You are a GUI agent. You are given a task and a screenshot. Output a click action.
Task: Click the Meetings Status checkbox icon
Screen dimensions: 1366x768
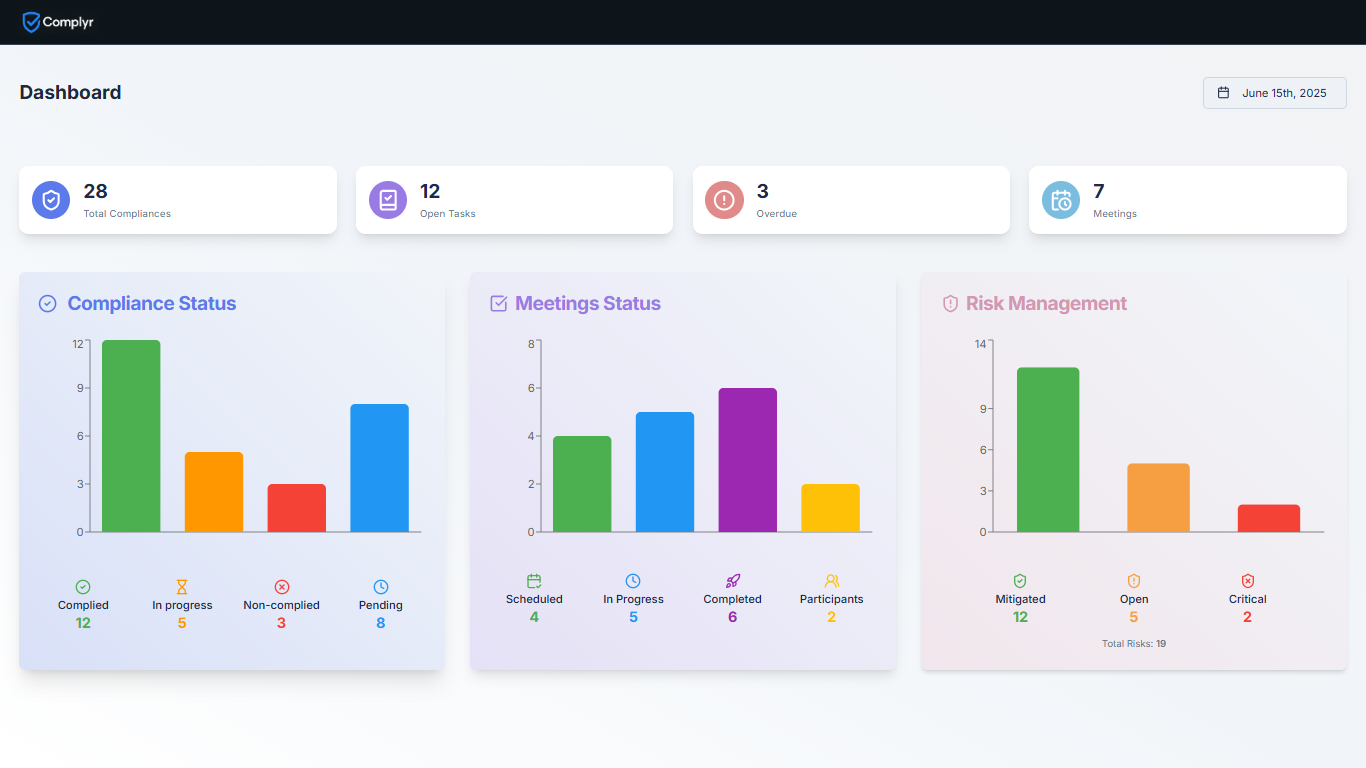pyautogui.click(x=499, y=304)
